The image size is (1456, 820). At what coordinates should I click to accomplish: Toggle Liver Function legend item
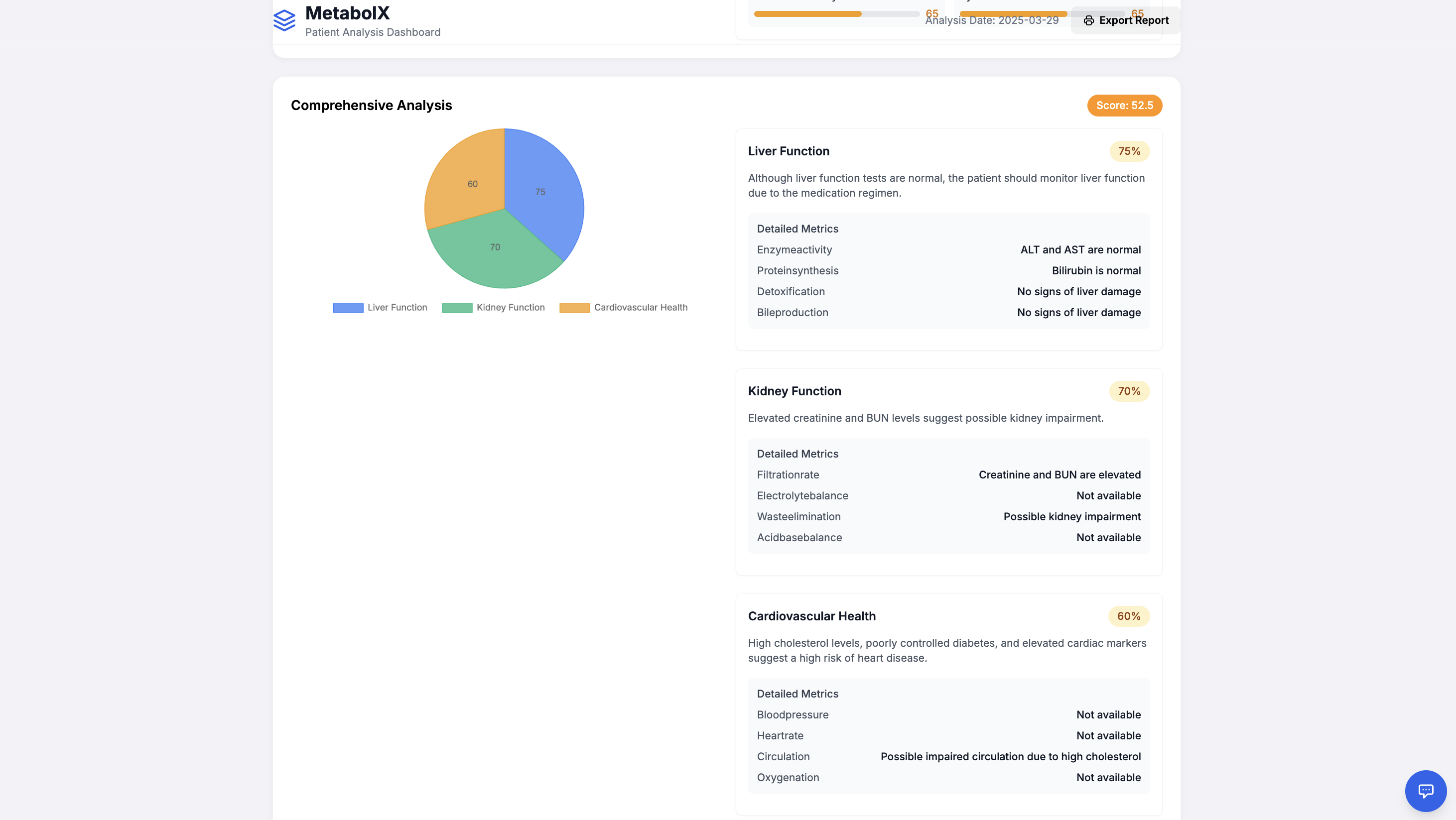(x=397, y=307)
